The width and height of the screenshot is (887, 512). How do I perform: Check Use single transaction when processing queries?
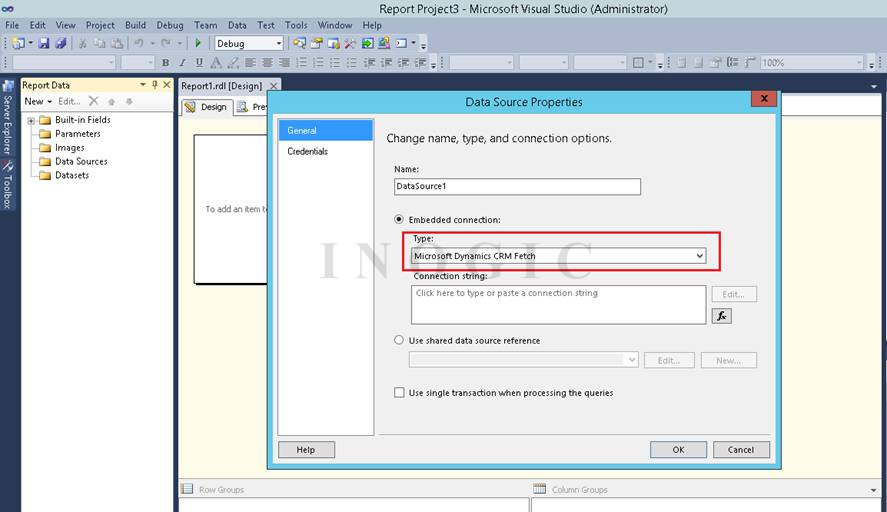[x=399, y=392]
